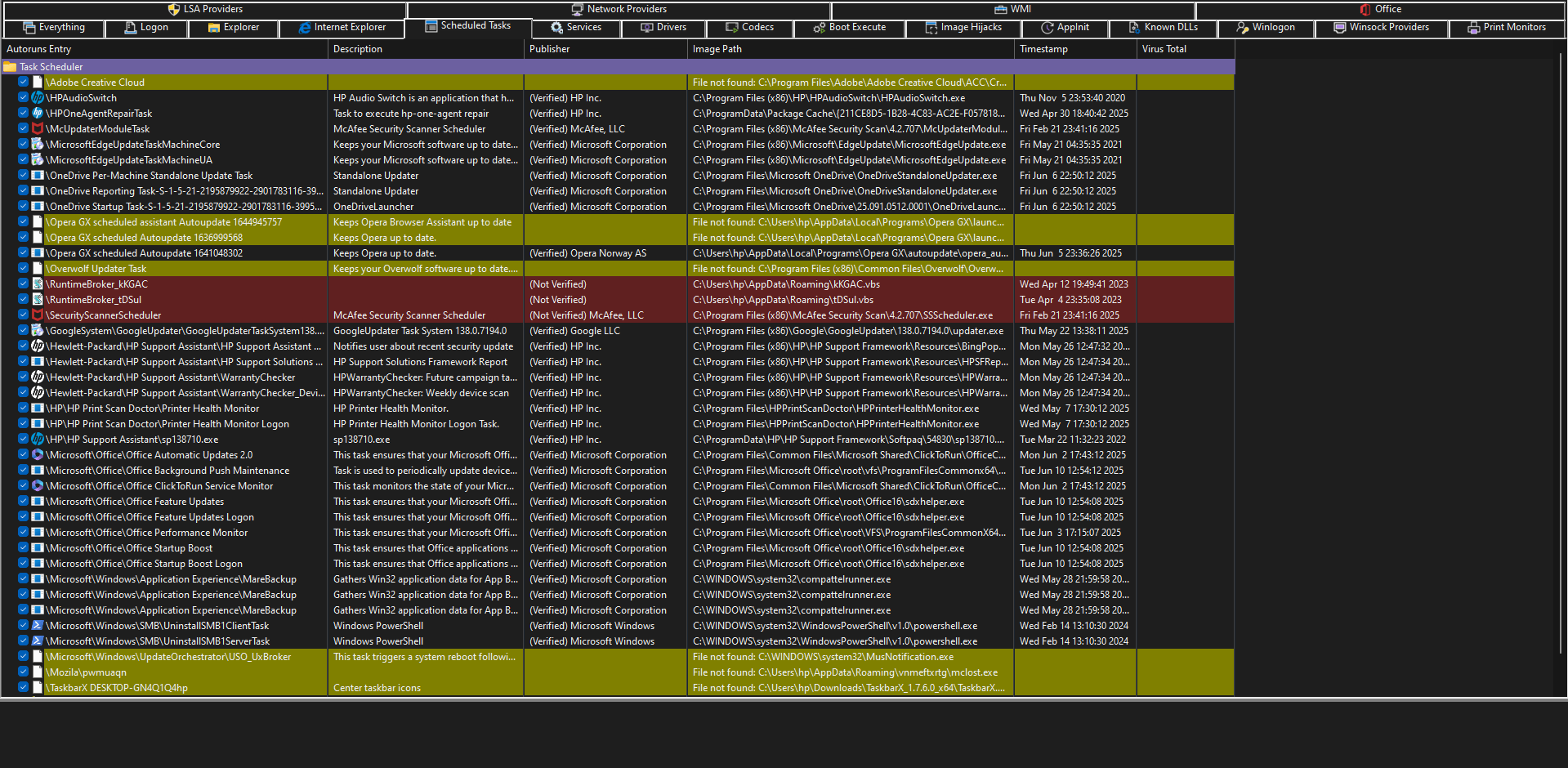This screenshot has width=1568, height=768.
Task: Click the file icon of \Mozilla\pwmuaqn
Action: point(38,672)
